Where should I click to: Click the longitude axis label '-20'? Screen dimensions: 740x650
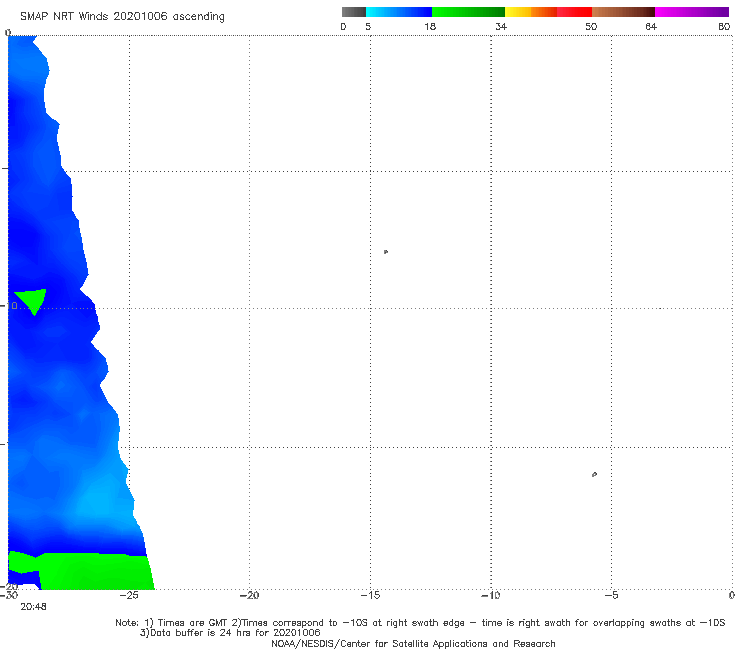(249, 596)
